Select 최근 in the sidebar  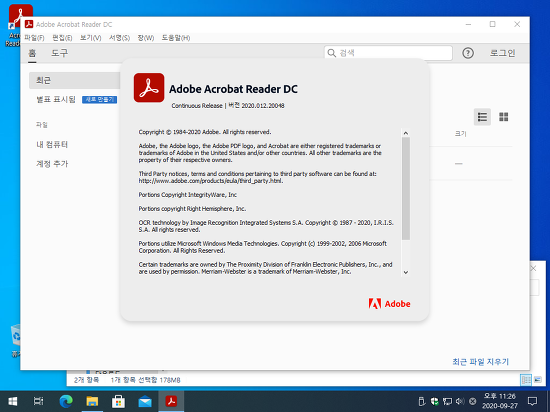click(75, 80)
